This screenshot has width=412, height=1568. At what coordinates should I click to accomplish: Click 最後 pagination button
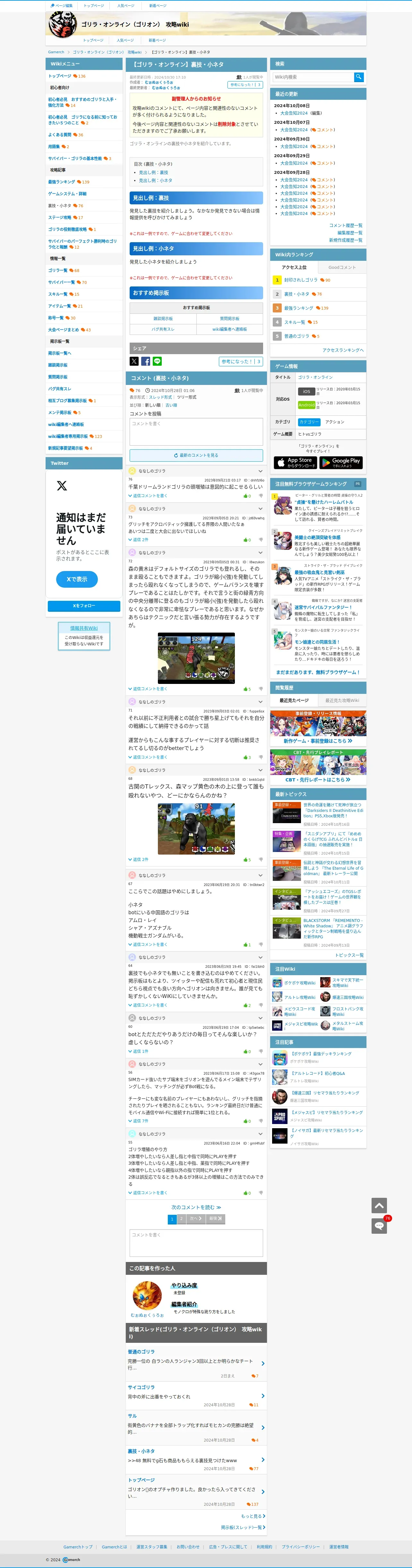215,1219
